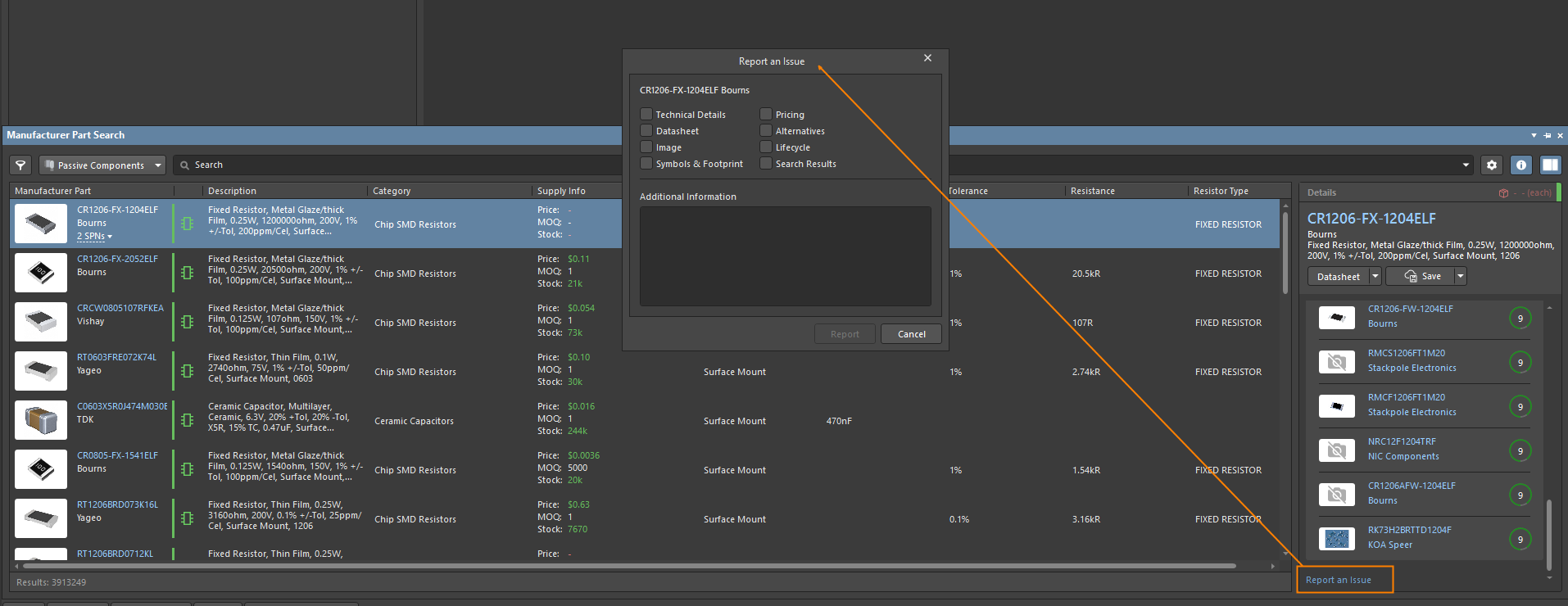The image size is (1568, 606).
Task: Toggle the split panel view icon
Action: point(1550,165)
